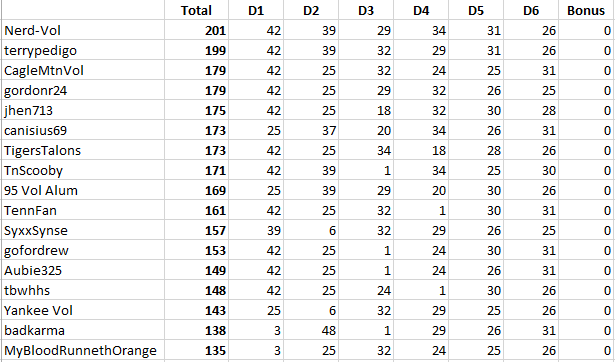The image size is (615, 362).
Task: Select Nerd-Vol's total score 201
Action: [197, 30]
